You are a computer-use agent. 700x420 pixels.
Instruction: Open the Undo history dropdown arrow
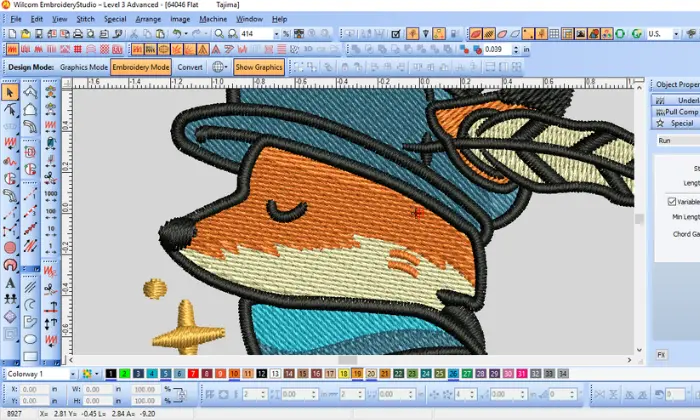coord(186,34)
